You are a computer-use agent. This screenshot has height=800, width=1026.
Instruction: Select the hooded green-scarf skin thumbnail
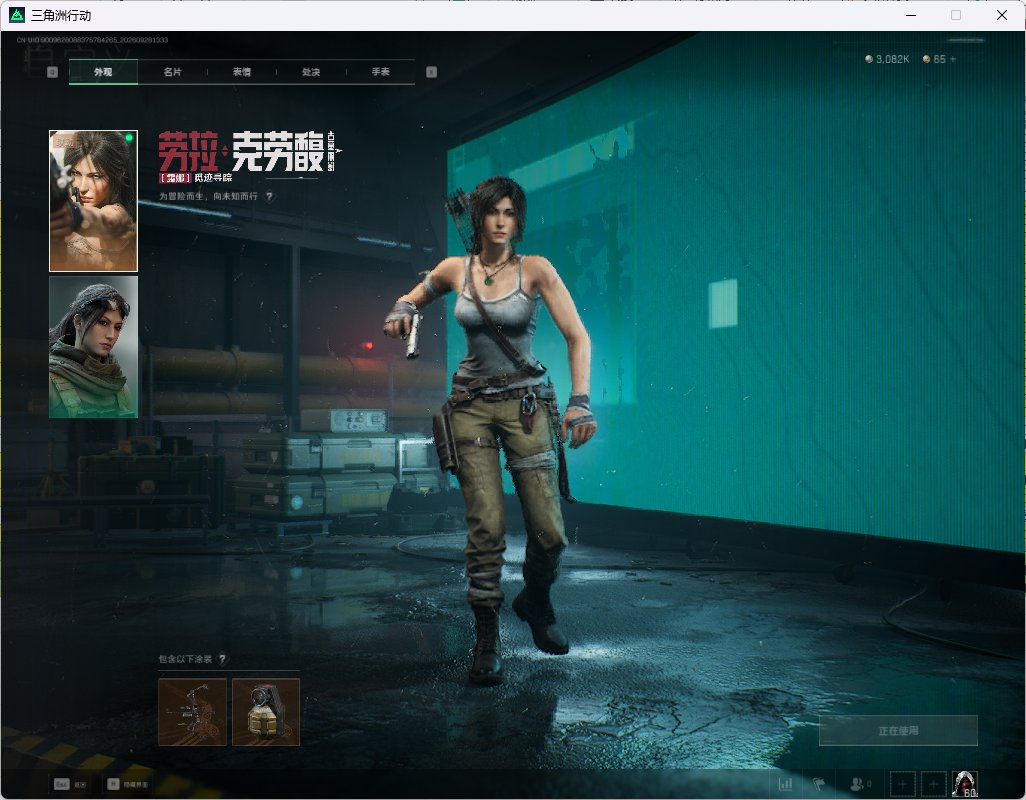94,347
